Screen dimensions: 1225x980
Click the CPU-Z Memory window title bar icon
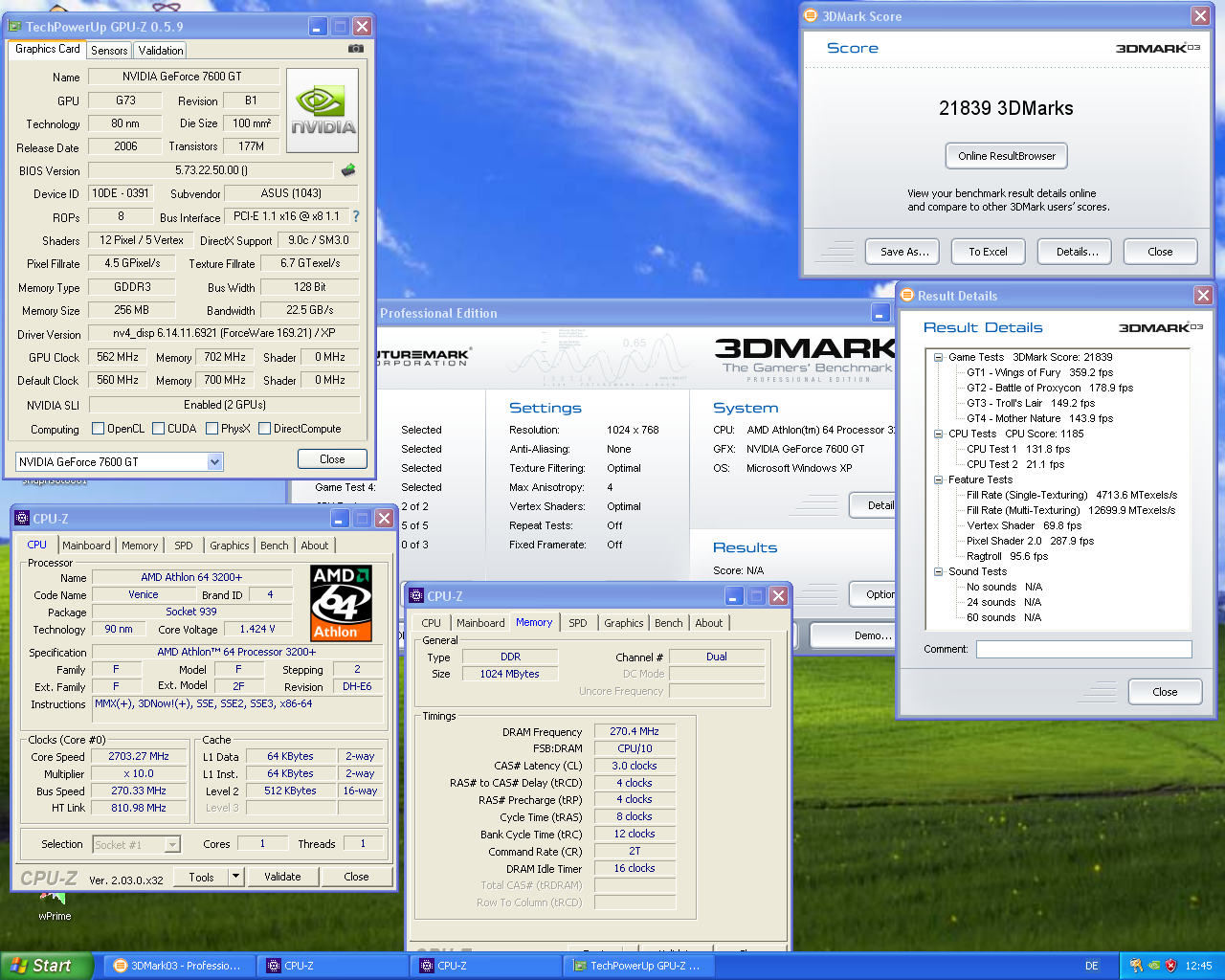tap(416, 595)
